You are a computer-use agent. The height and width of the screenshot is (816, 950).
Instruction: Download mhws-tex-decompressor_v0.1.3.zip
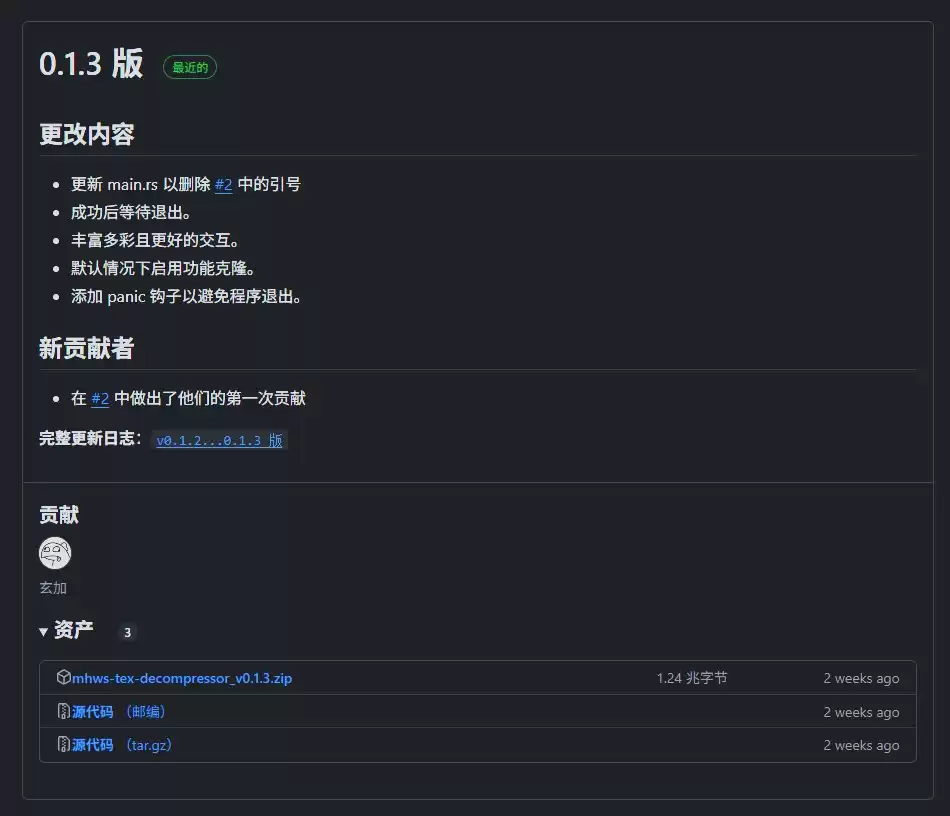click(x=183, y=677)
